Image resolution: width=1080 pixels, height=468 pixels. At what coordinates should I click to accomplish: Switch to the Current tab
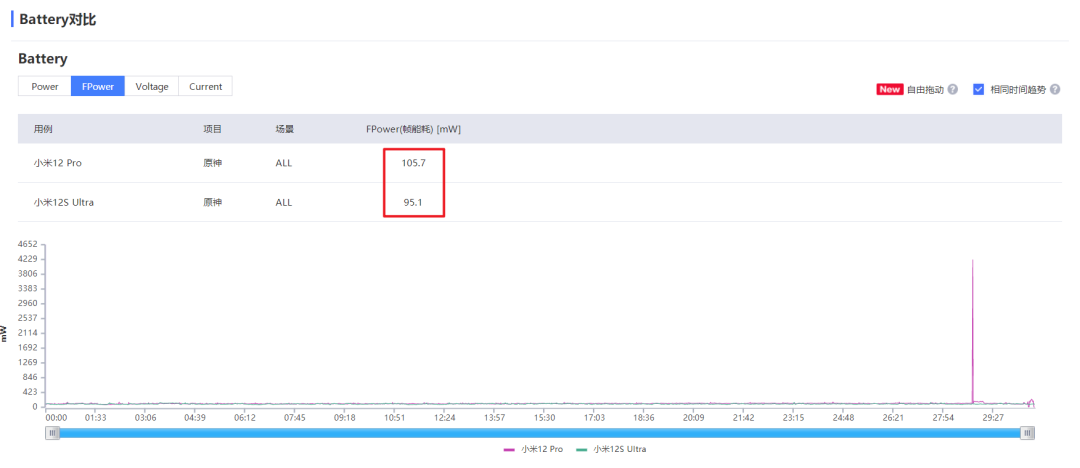(x=205, y=87)
